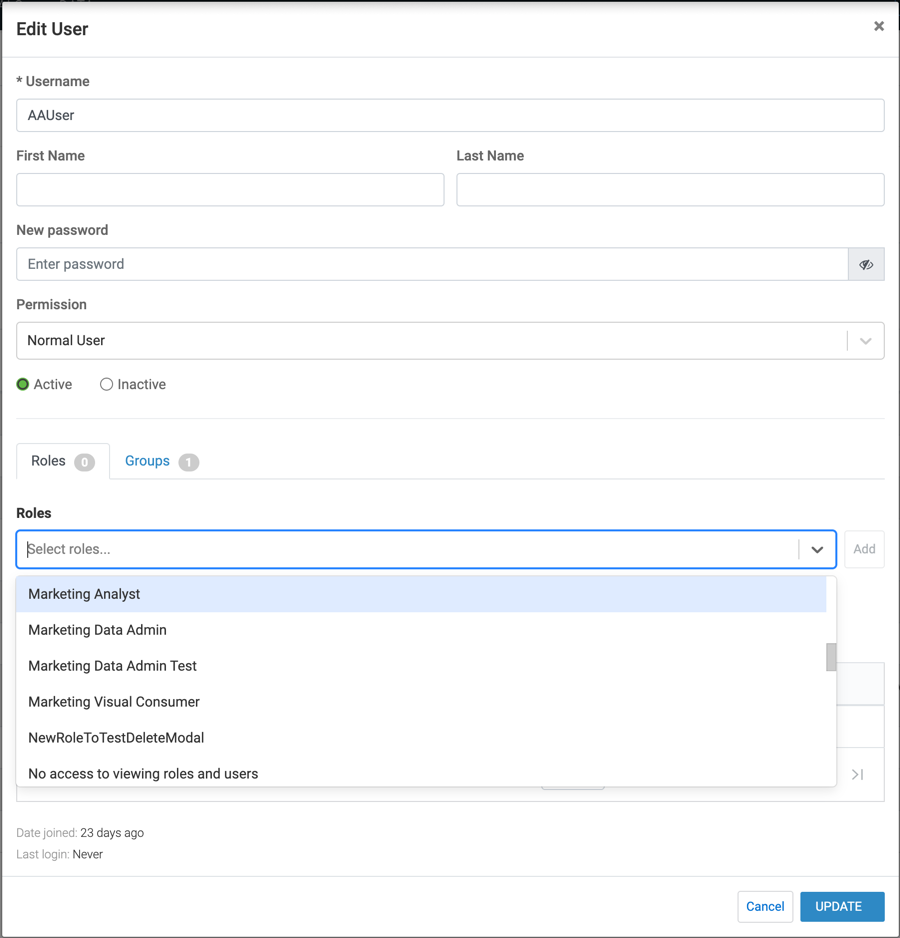Focus the Username input field
The image size is (900, 938).
tap(450, 115)
